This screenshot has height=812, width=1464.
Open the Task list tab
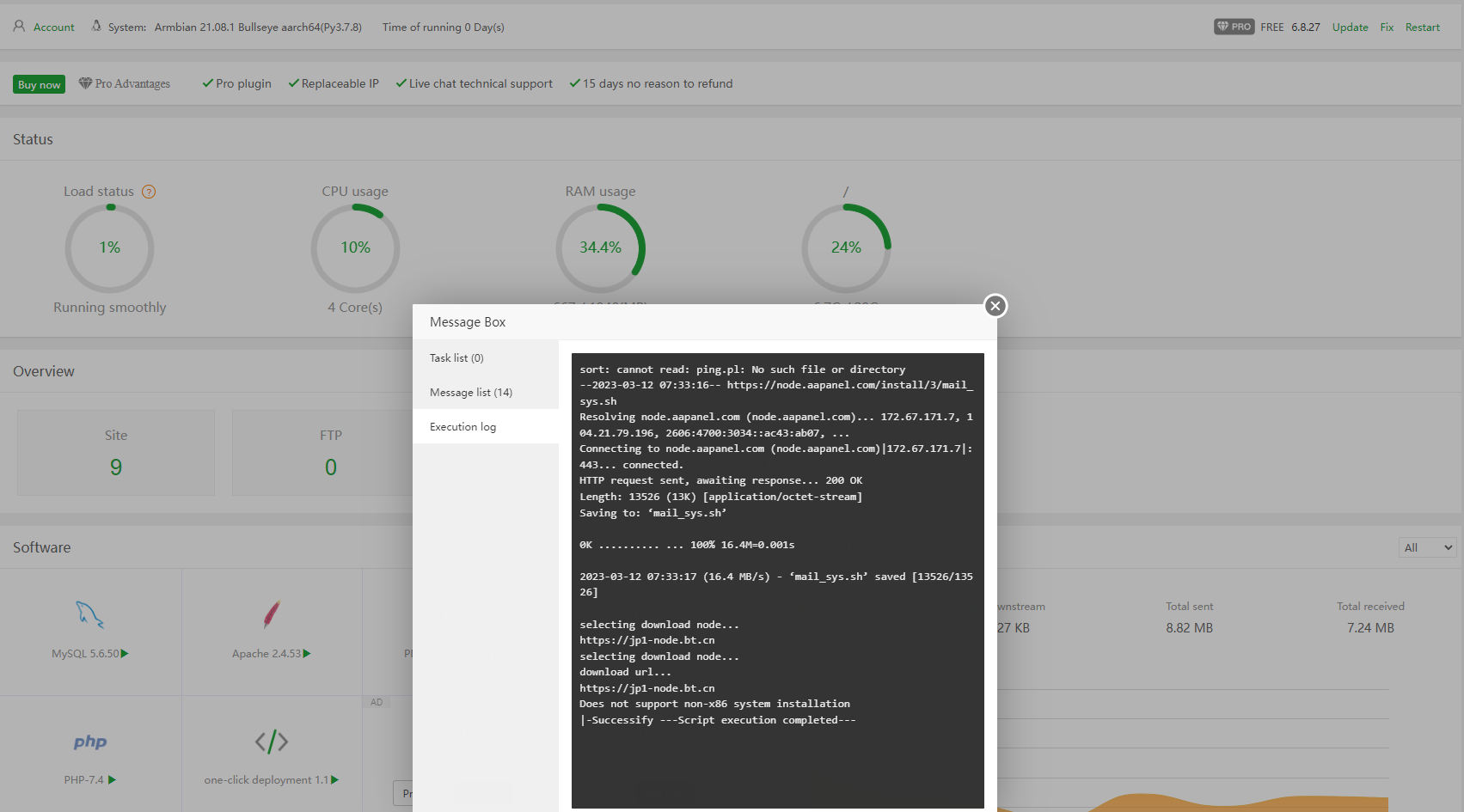[x=456, y=358]
